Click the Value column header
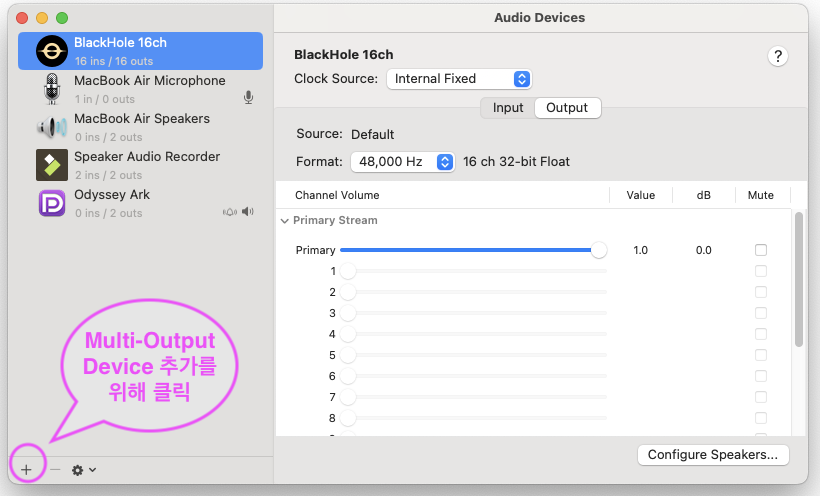Image resolution: width=820 pixels, height=496 pixels. click(641, 195)
